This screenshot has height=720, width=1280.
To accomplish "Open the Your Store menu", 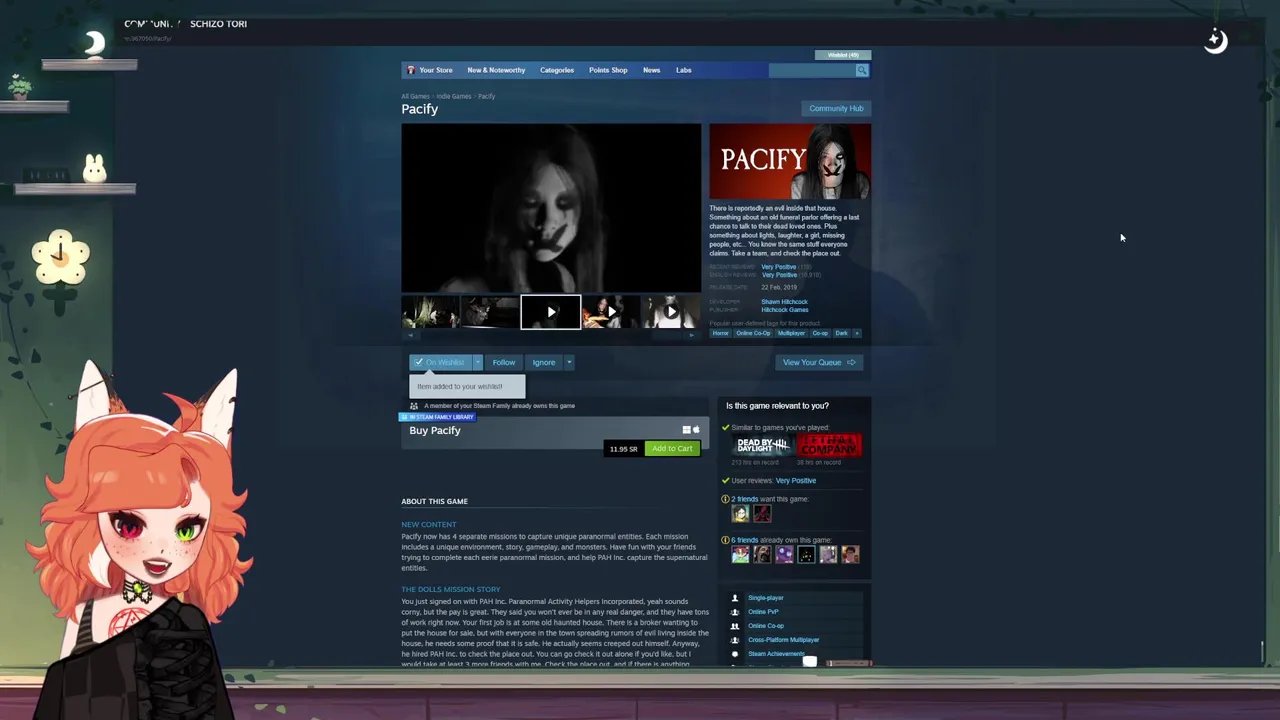I will 436,70.
